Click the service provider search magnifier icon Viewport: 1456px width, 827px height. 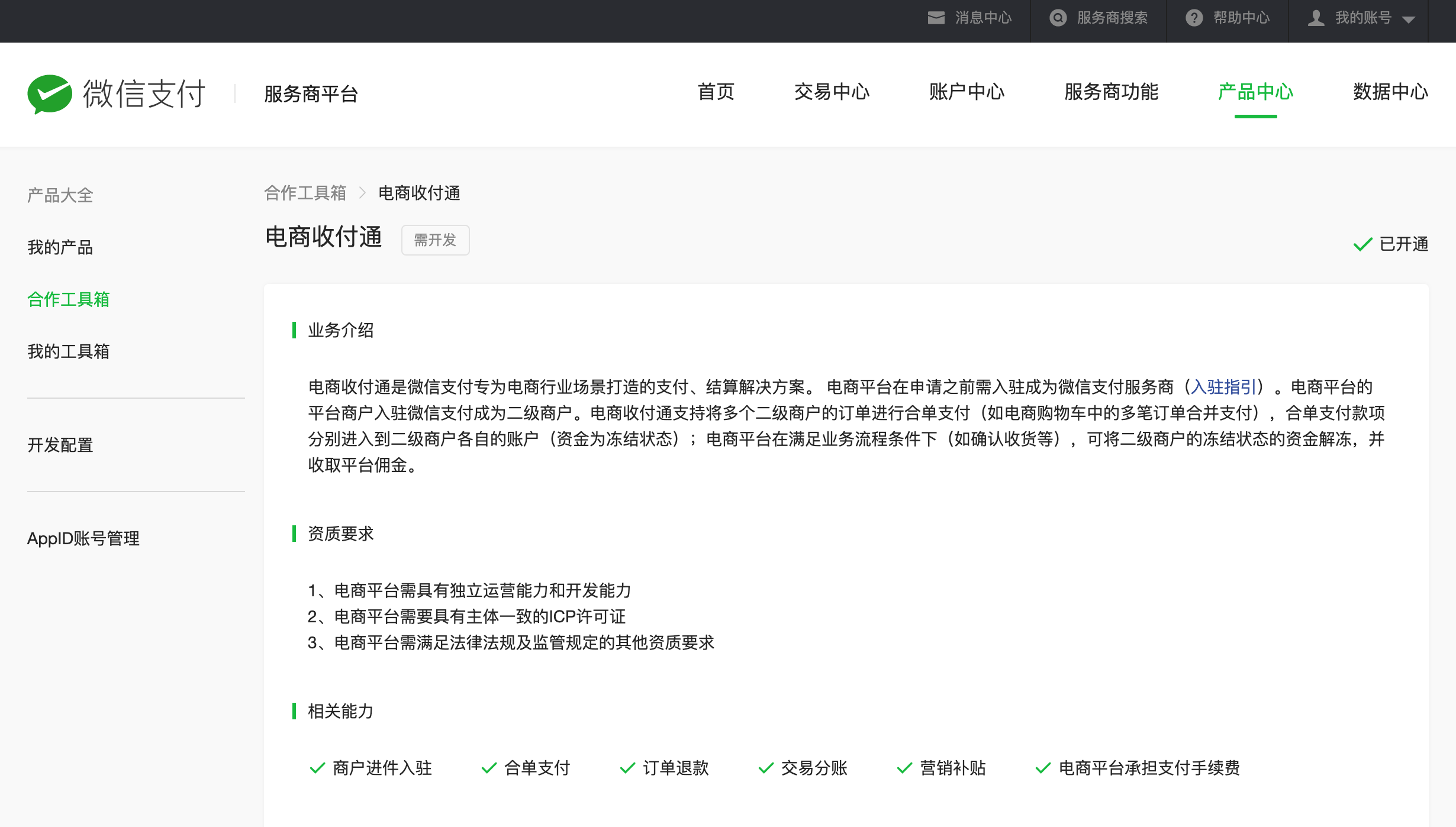pos(1058,18)
